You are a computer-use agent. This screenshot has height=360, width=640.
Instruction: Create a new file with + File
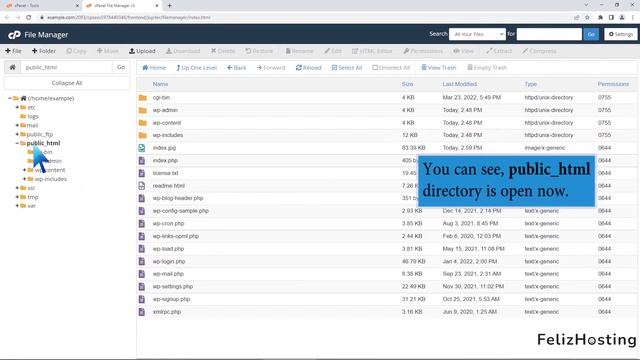[x=13, y=51]
